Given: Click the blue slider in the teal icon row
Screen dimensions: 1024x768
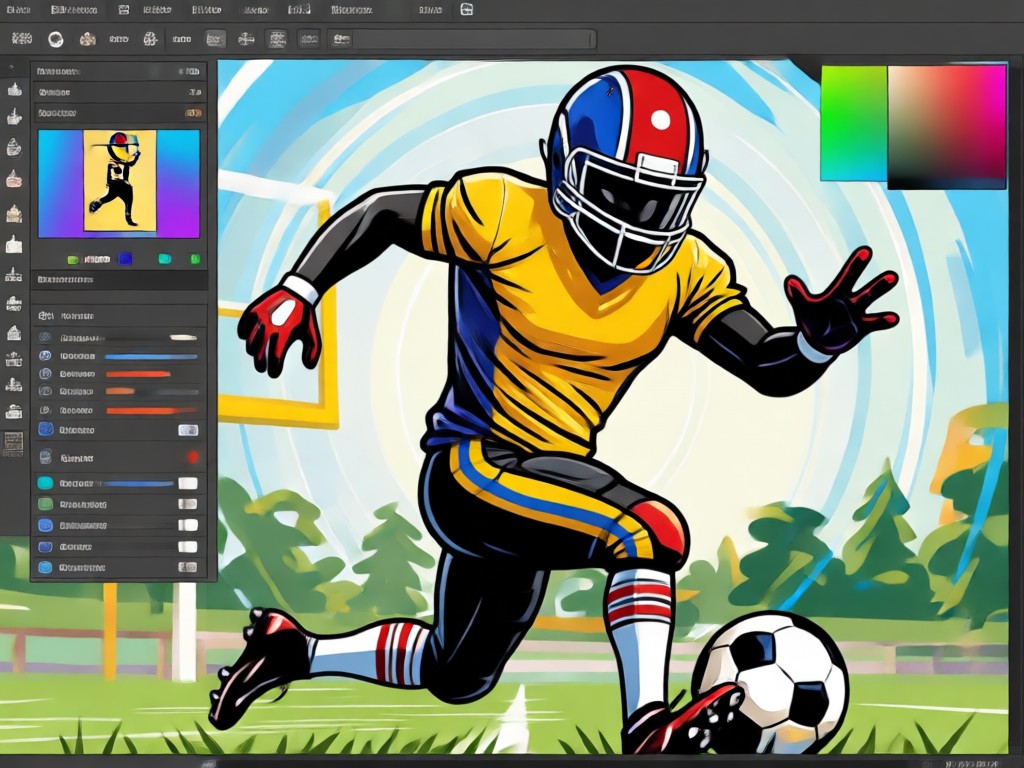Looking at the screenshot, I should pos(138,484).
